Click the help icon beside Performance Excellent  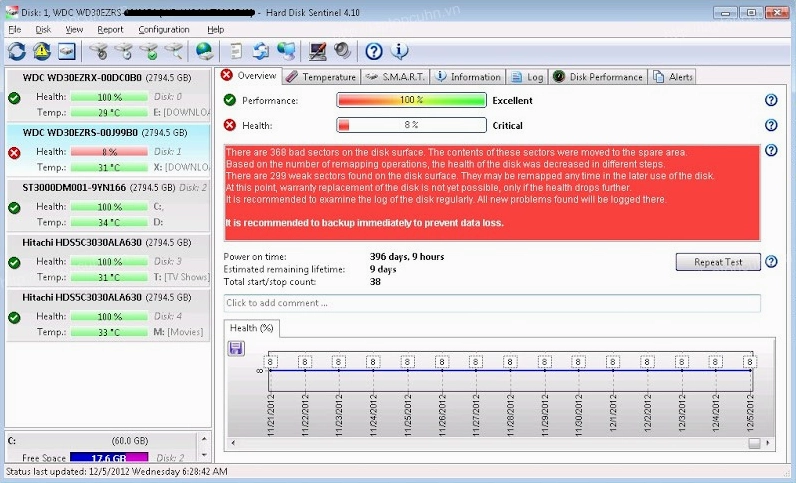coord(771,100)
